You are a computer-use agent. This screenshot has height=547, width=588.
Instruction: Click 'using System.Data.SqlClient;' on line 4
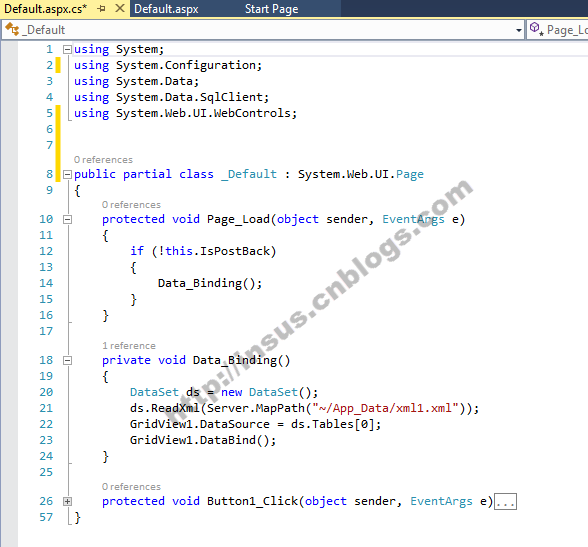(x=171, y=97)
